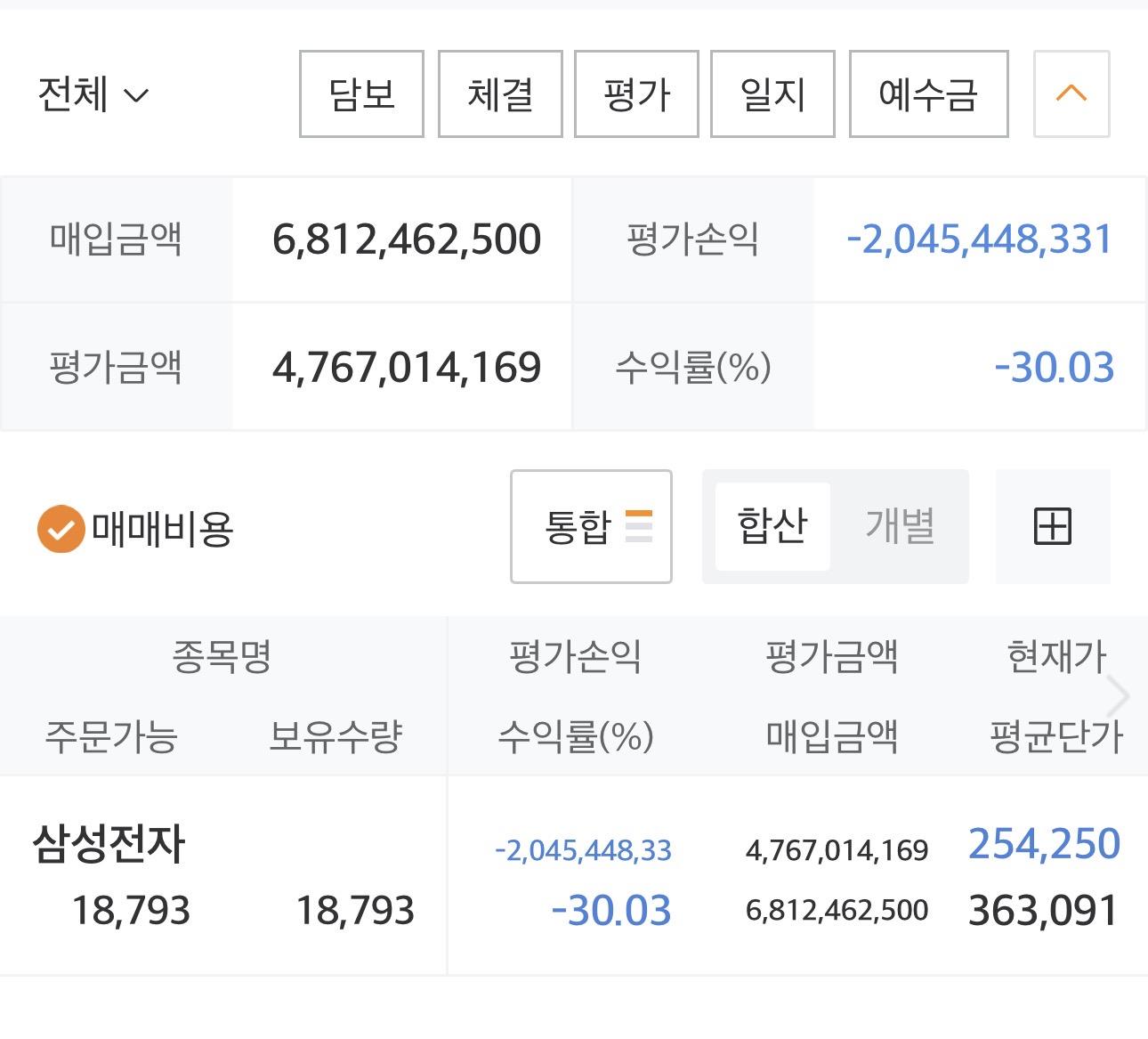1148x1039 pixels.
Task: Click the 통합 view button
Action: 591,526
